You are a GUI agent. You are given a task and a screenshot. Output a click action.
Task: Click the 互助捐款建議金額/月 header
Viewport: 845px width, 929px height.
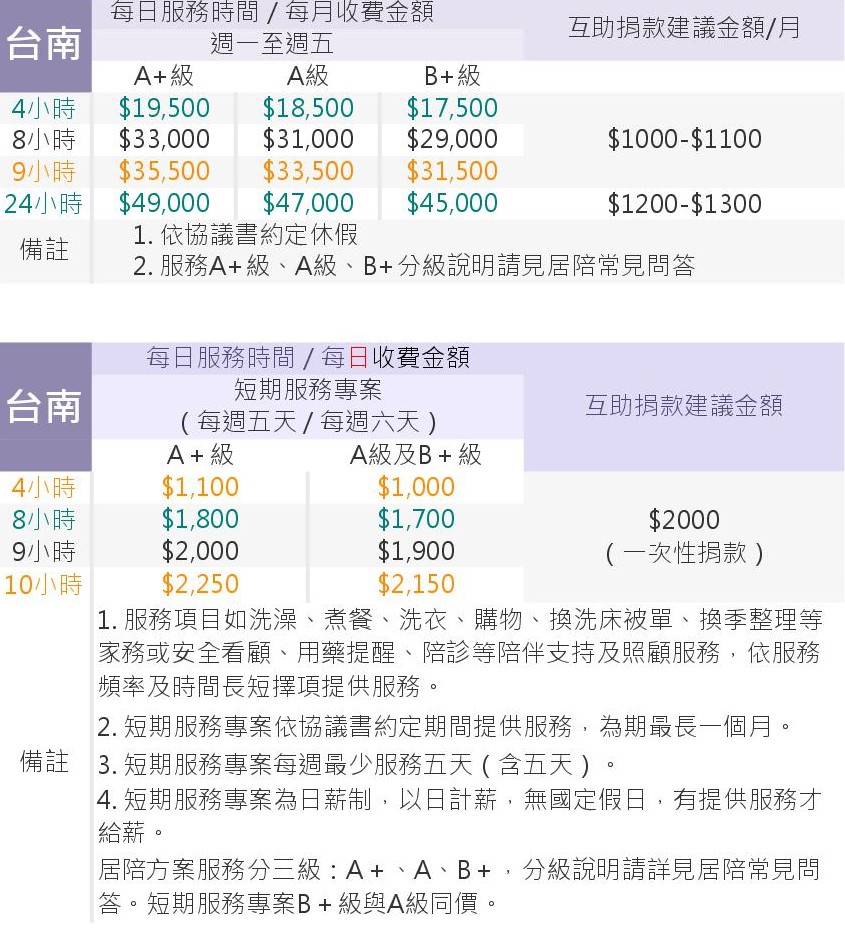pos(685,28)
